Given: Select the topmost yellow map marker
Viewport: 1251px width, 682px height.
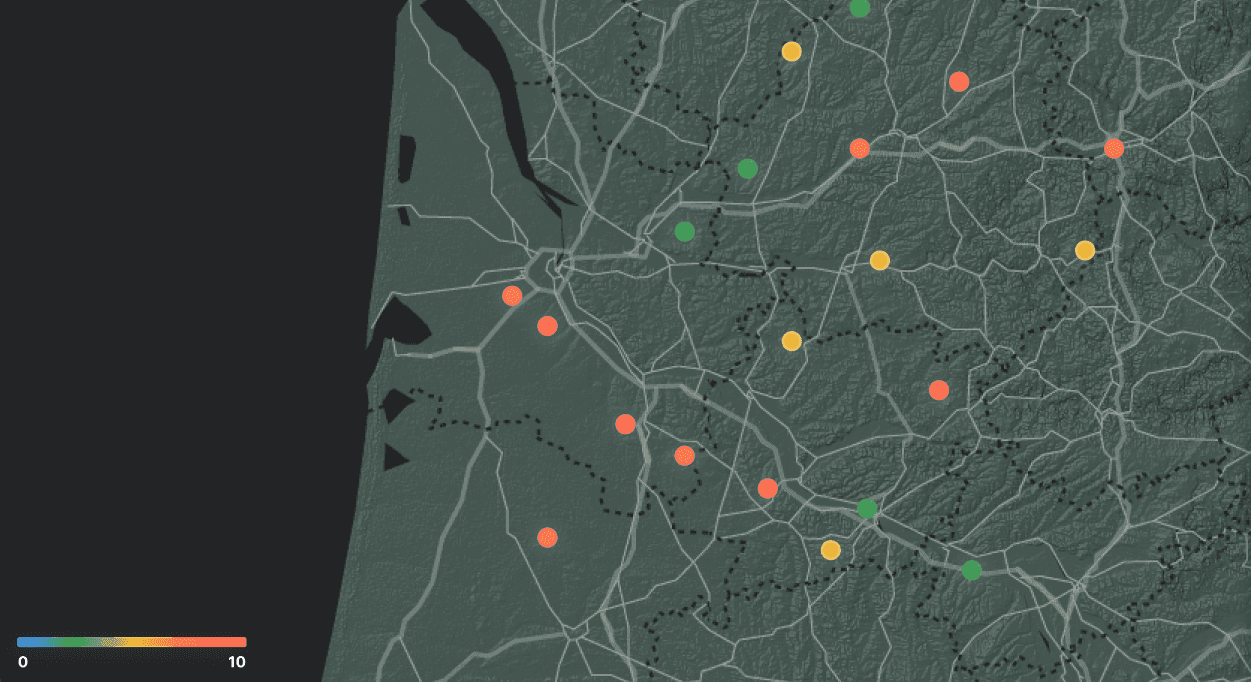Looking at the screenshot, I should click(791, 52).
